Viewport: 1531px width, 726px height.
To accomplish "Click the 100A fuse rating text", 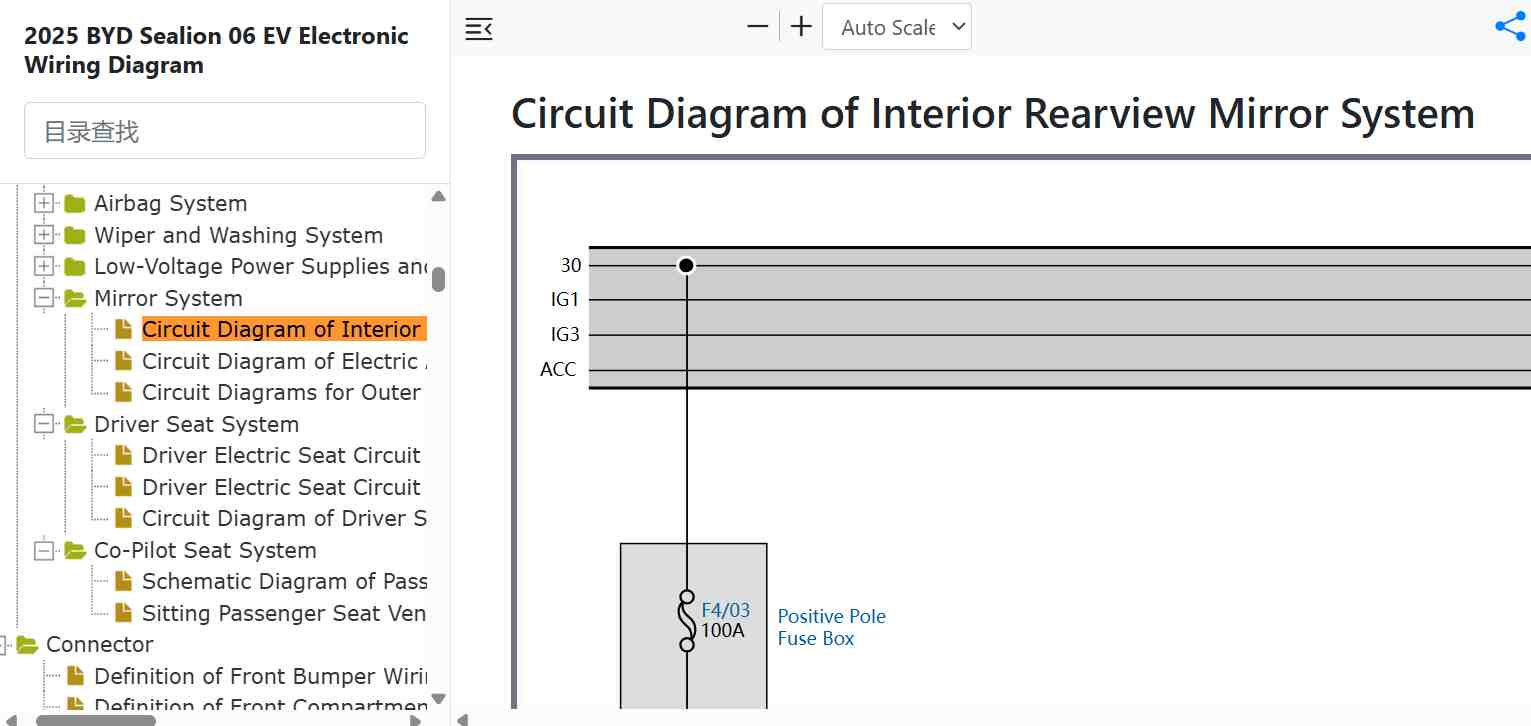I will coord(722,632).
